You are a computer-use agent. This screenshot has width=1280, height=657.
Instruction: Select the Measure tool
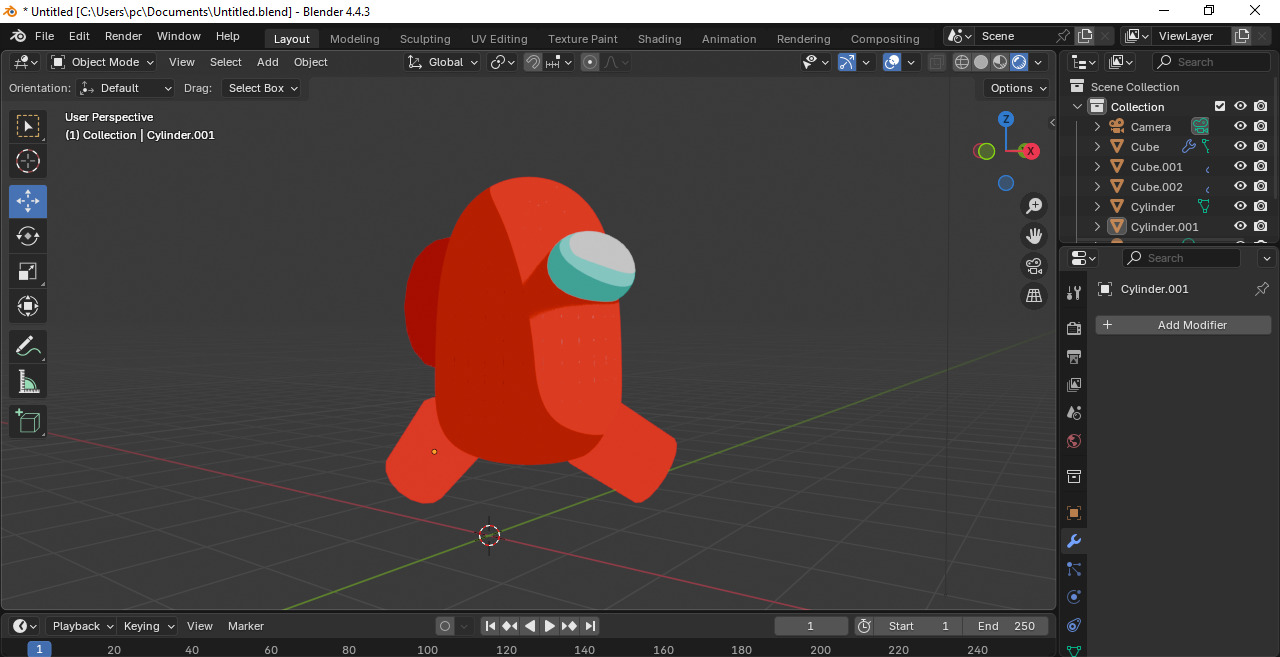pyautogui.click(x=28, y=382)
